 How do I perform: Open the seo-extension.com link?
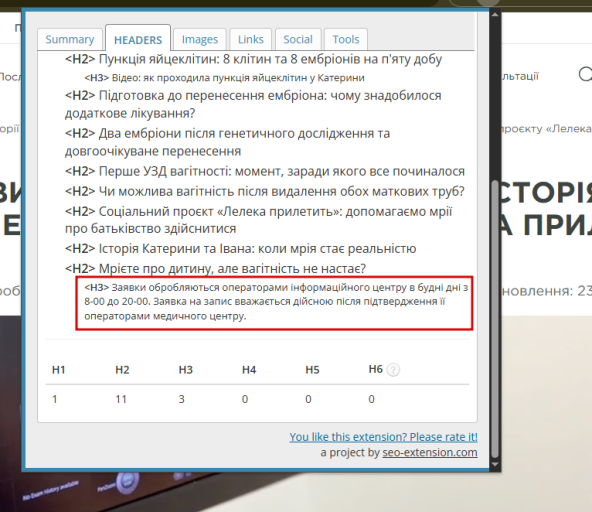pos(430,452)
